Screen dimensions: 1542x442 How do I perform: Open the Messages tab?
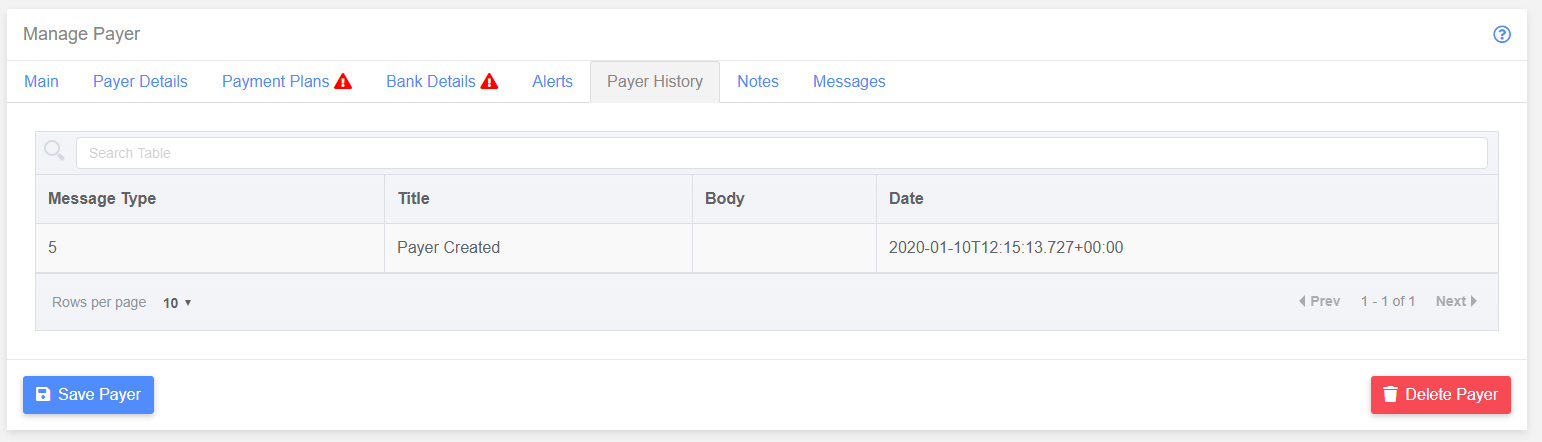tap(849, 82)
